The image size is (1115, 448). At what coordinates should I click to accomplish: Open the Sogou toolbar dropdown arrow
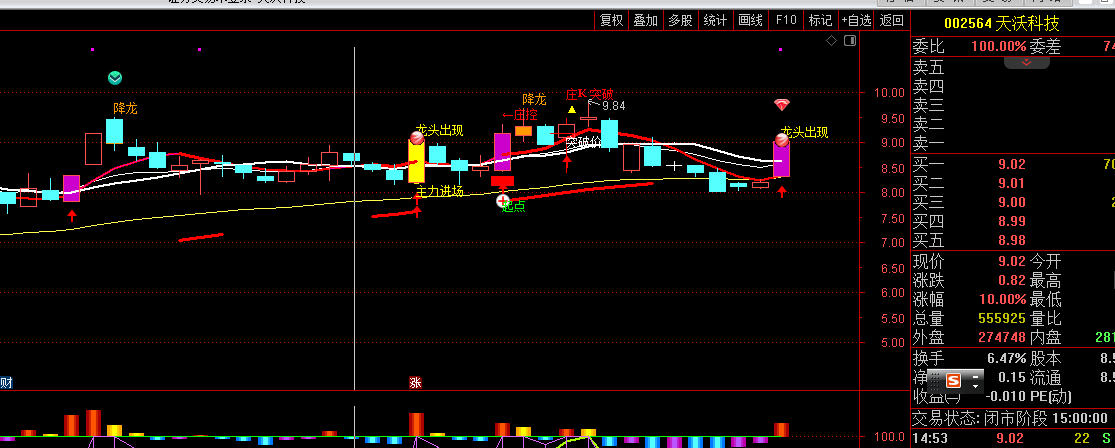(x=976, y=386)
